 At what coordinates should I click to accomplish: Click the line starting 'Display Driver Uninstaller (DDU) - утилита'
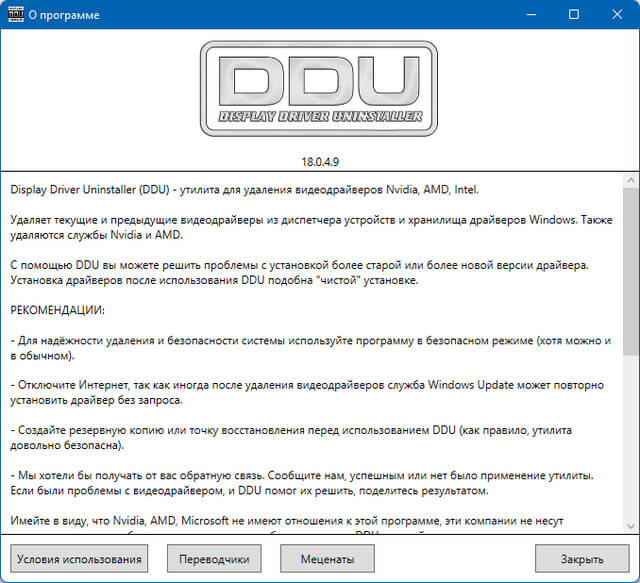244,190
